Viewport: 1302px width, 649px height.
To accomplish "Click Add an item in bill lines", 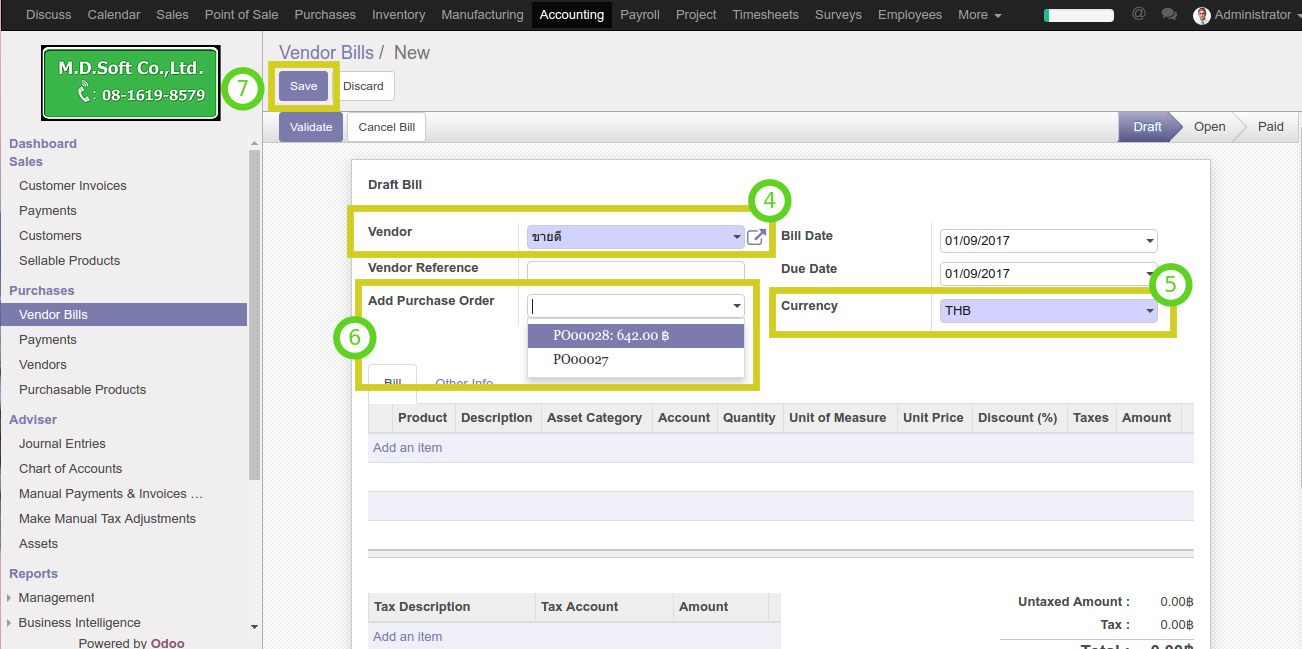I will coord(407,448).
